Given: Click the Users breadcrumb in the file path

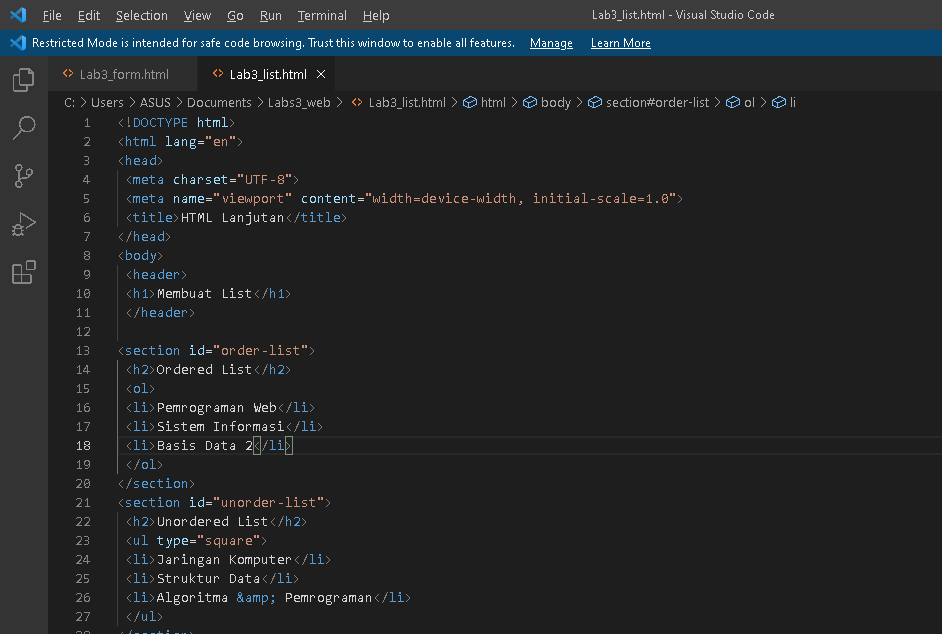Looking at the screenshot, I should (x=107, y=102).
